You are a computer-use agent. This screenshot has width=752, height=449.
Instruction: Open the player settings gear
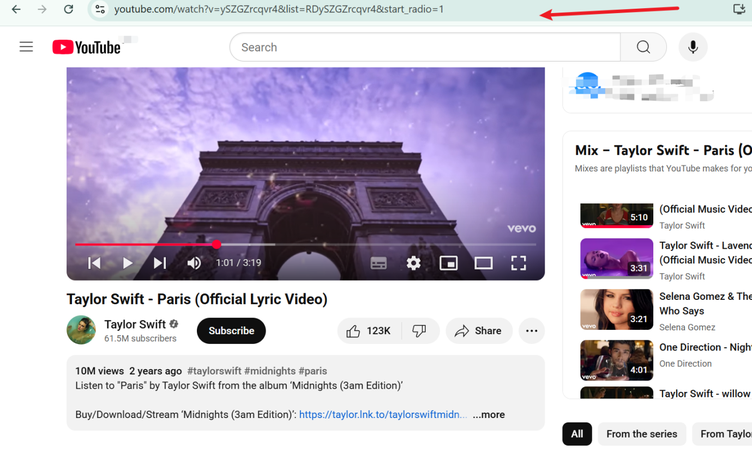(x=413, y=263)
